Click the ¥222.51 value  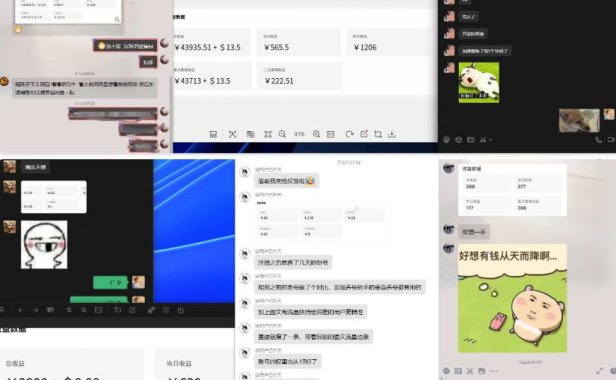[279, 81]
